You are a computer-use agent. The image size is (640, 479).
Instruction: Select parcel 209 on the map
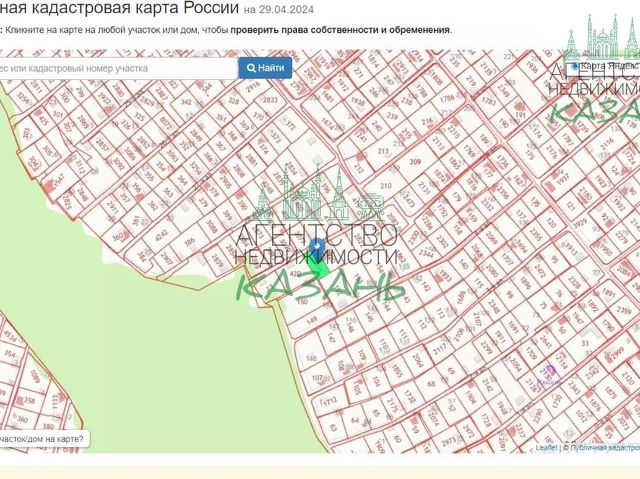(x=415, y=162)
